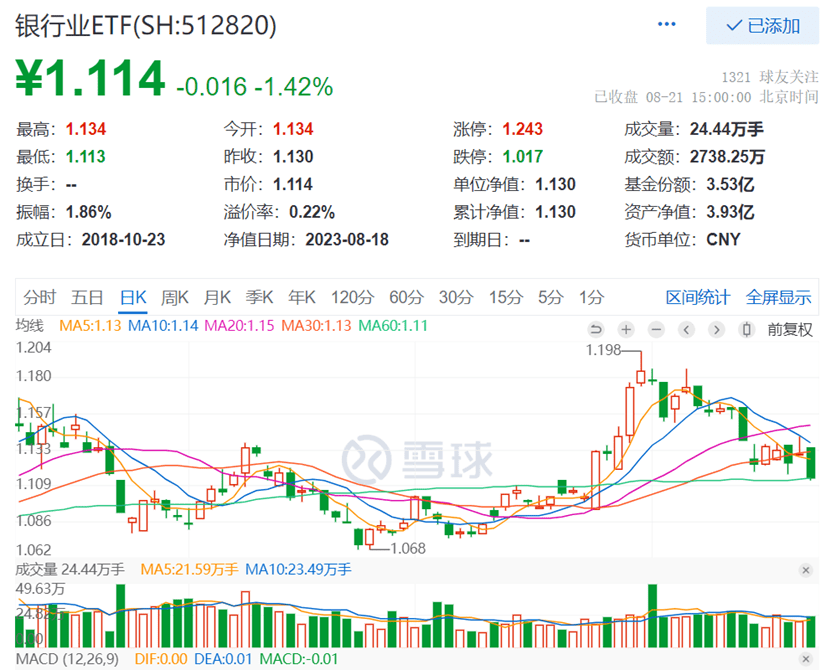Zoom in the K-line chart with plus icon
Screen dimensions: 831x670
(x=626, y=329)
